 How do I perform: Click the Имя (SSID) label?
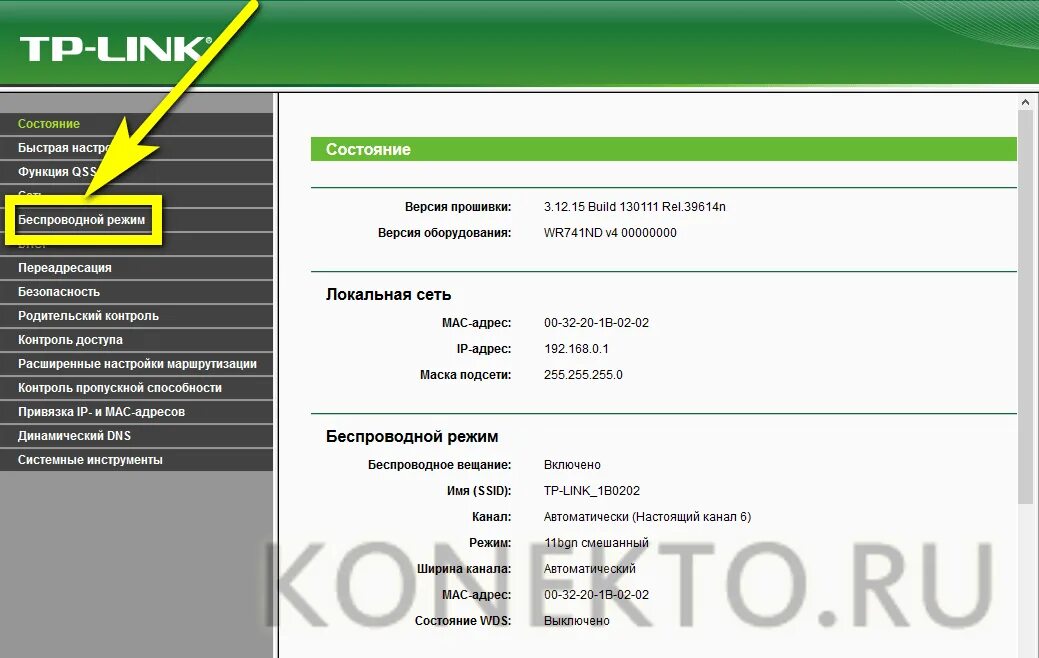tap(479, 490)
